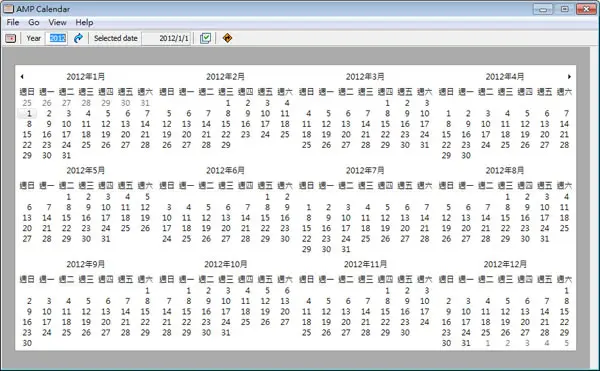Go to previous months with left arrow

(x=22, y=76)
